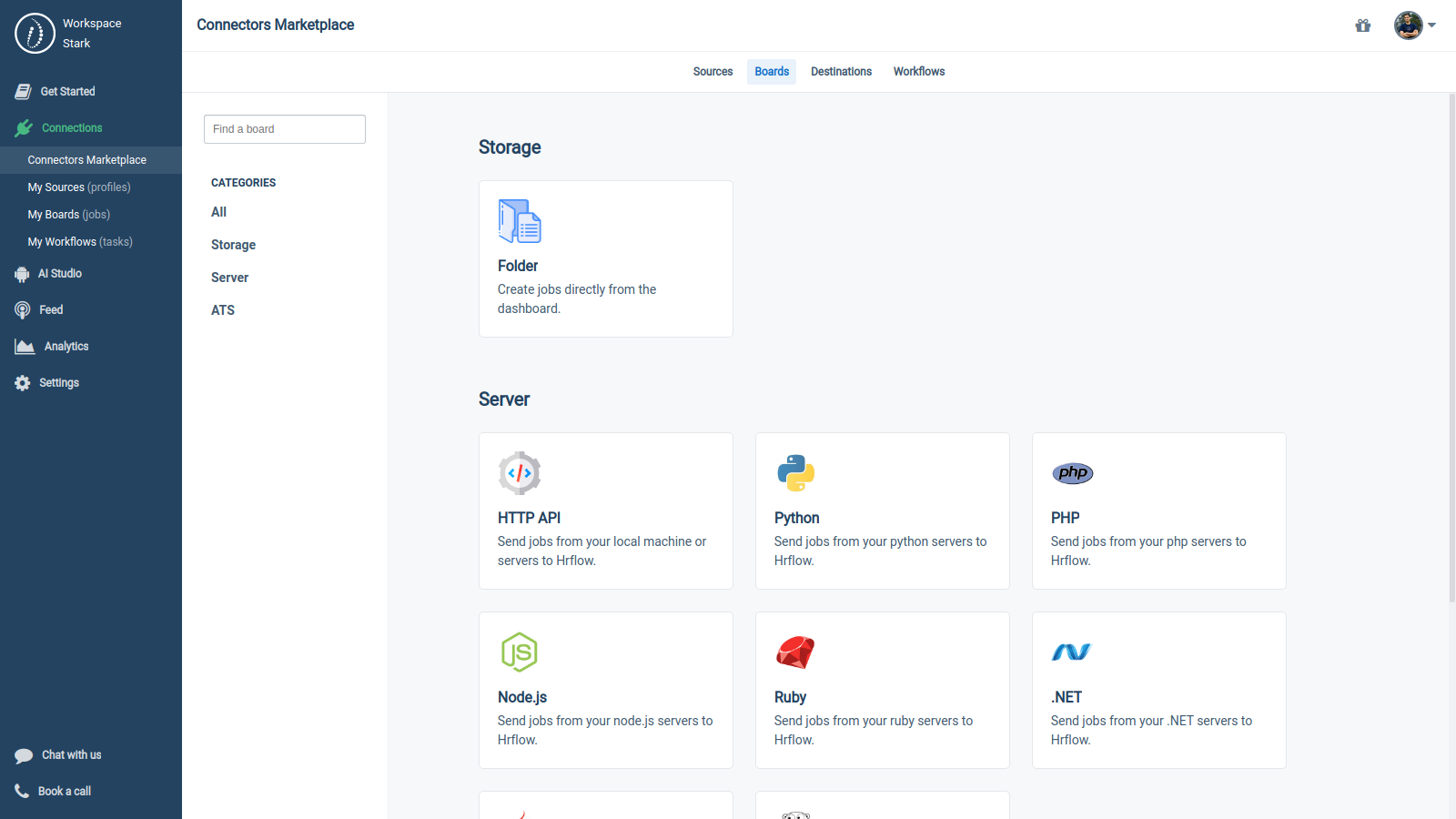Click the Analytics sidebar label
This screenshot has width=1456, height=819.
tap(66, 347)
